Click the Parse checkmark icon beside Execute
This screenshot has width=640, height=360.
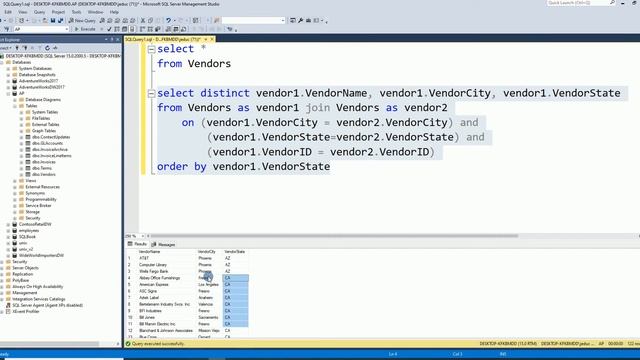click(109, 29)
